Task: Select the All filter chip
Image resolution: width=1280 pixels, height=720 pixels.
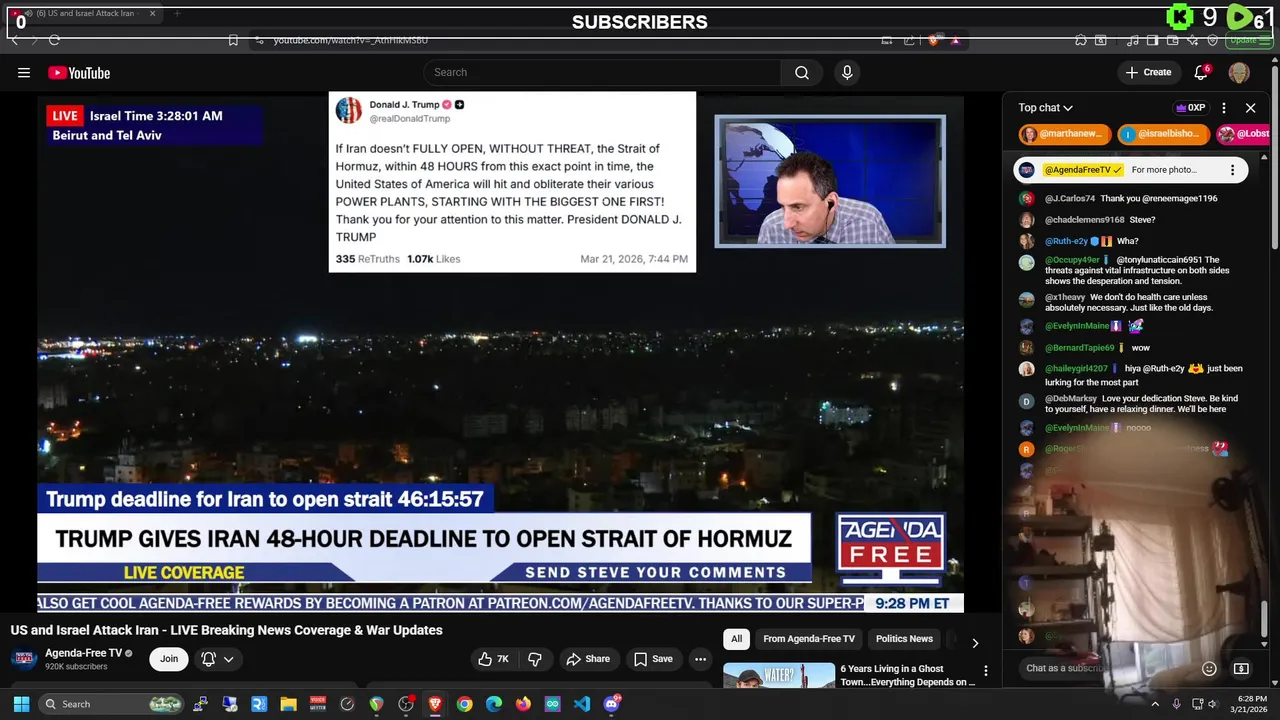Action: pyautogui.click(x=737, y=639)
